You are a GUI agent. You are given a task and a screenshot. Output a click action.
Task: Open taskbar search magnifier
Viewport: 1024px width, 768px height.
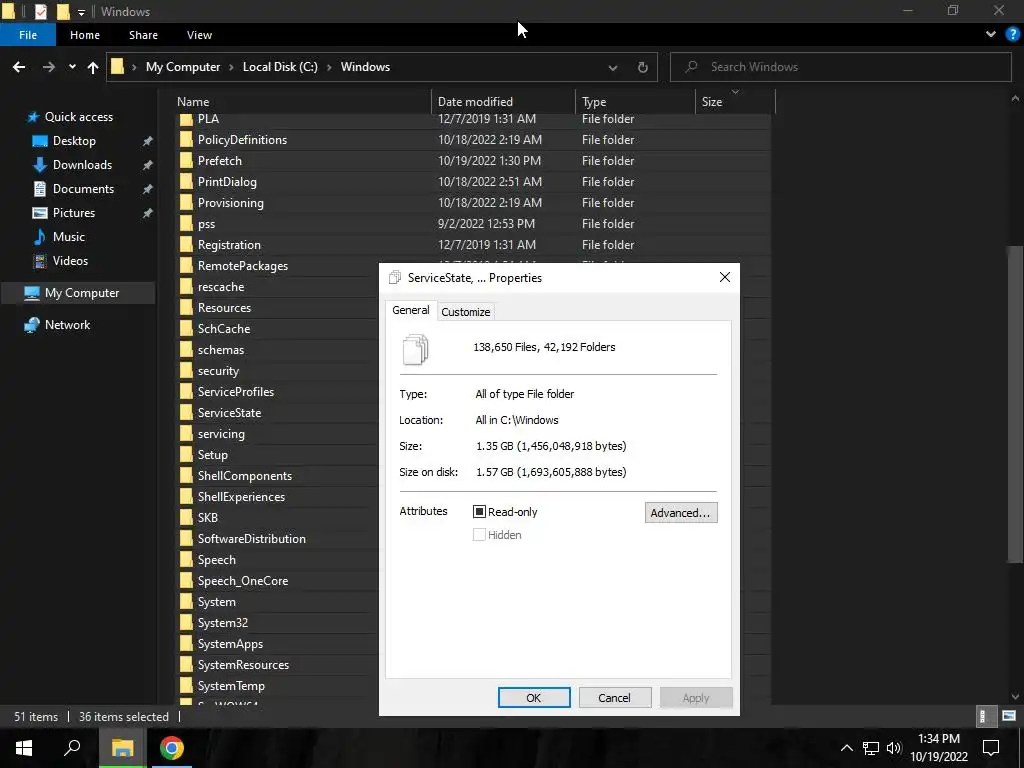point(72,748)
